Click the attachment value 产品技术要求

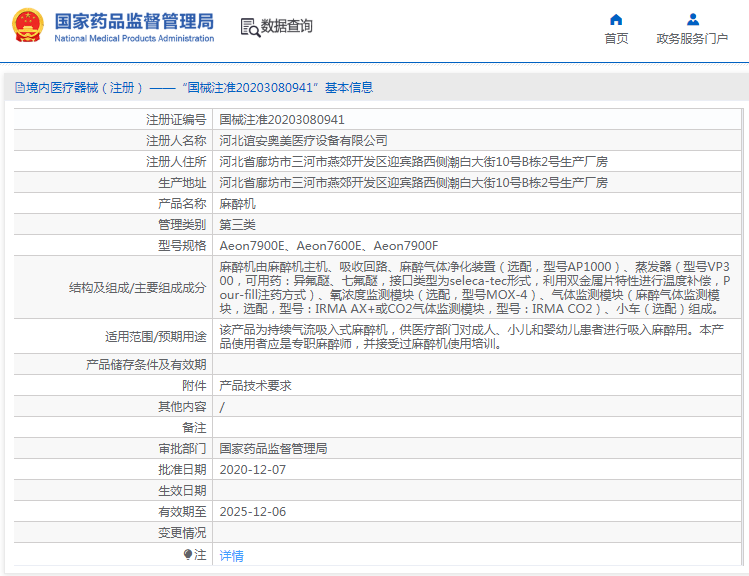point(255,385)
